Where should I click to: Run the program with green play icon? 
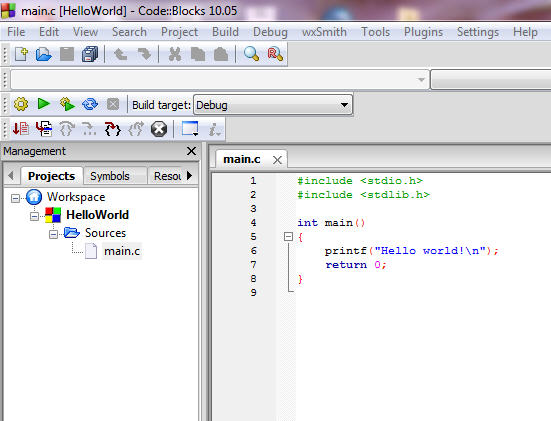(44, 104)
